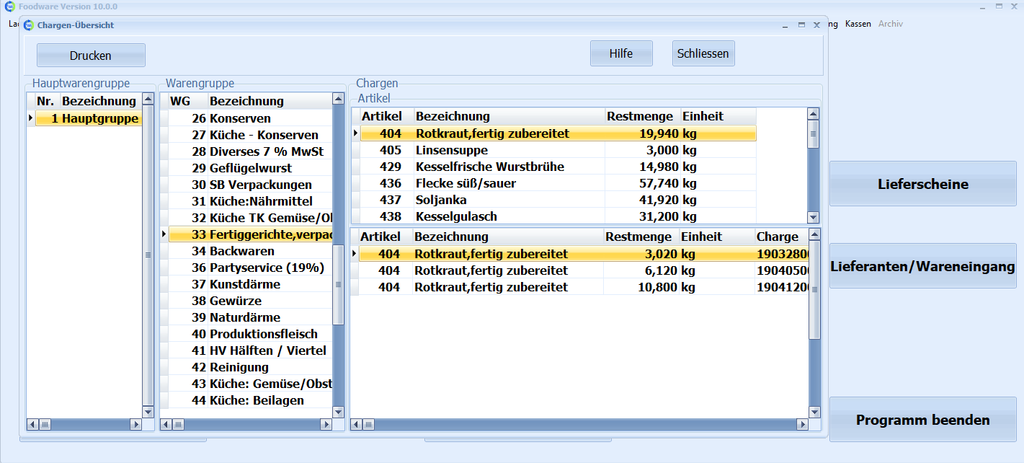Open Hilfe in Chargen-Übersicht
The width and height of the screenshot is (1024, 463).
point(621,54)
